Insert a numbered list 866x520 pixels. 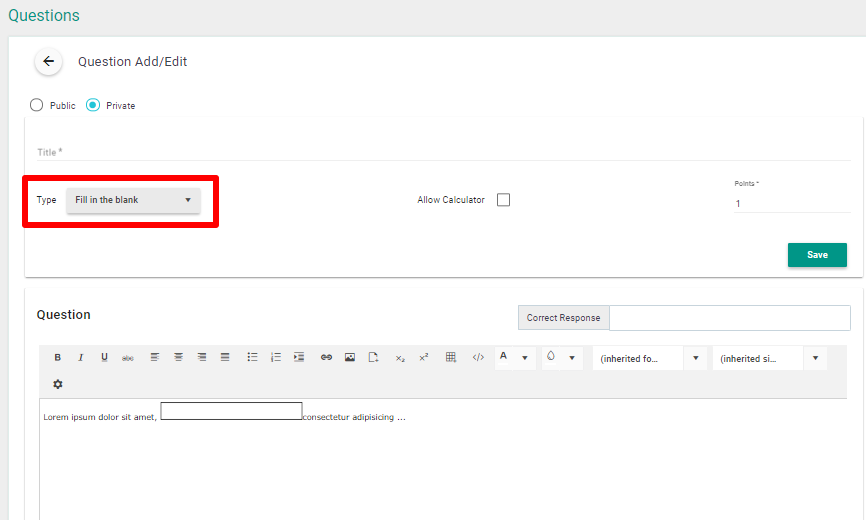tap(276, 358)
